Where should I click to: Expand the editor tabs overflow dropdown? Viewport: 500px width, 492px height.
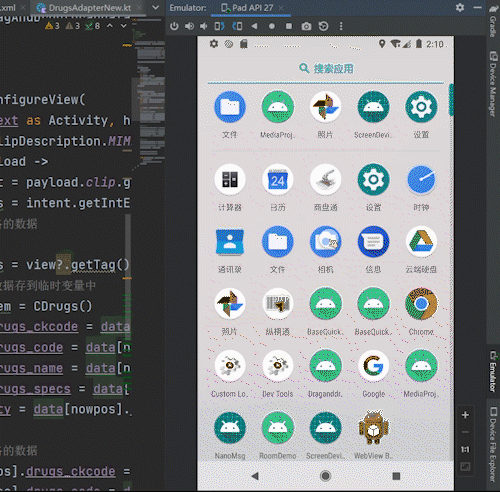point(155,7)
